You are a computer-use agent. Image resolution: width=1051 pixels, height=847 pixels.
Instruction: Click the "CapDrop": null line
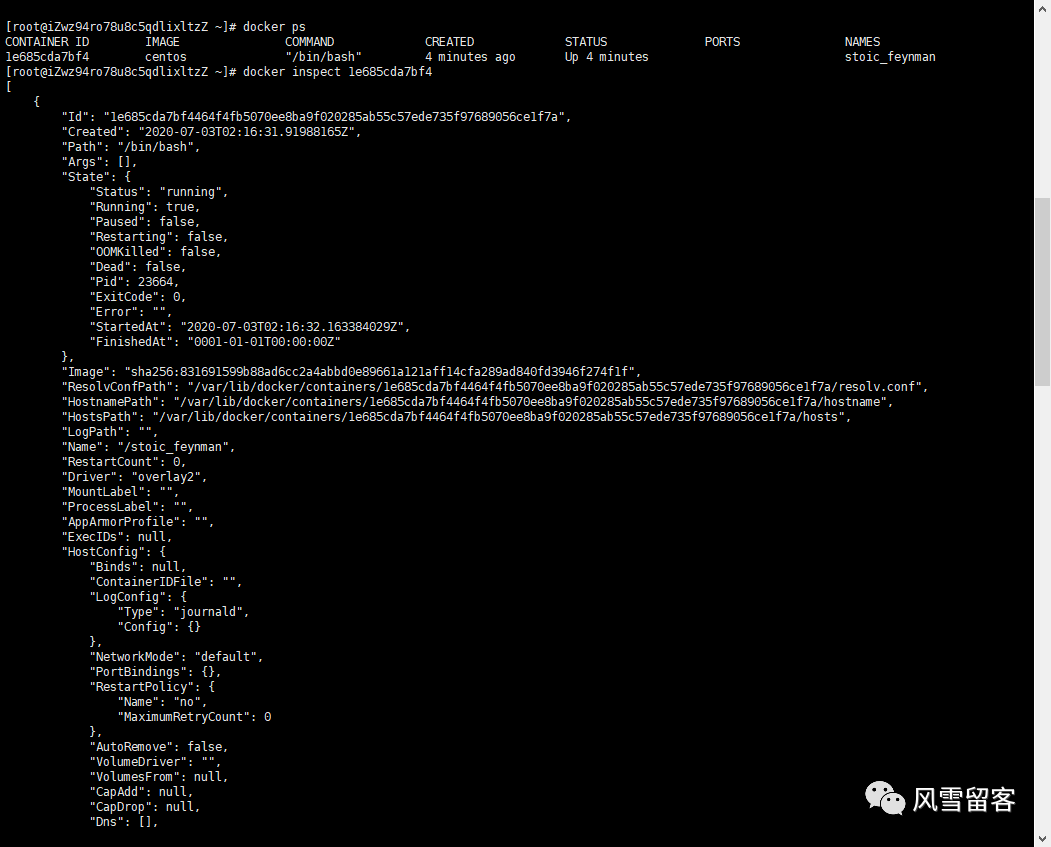145,807
